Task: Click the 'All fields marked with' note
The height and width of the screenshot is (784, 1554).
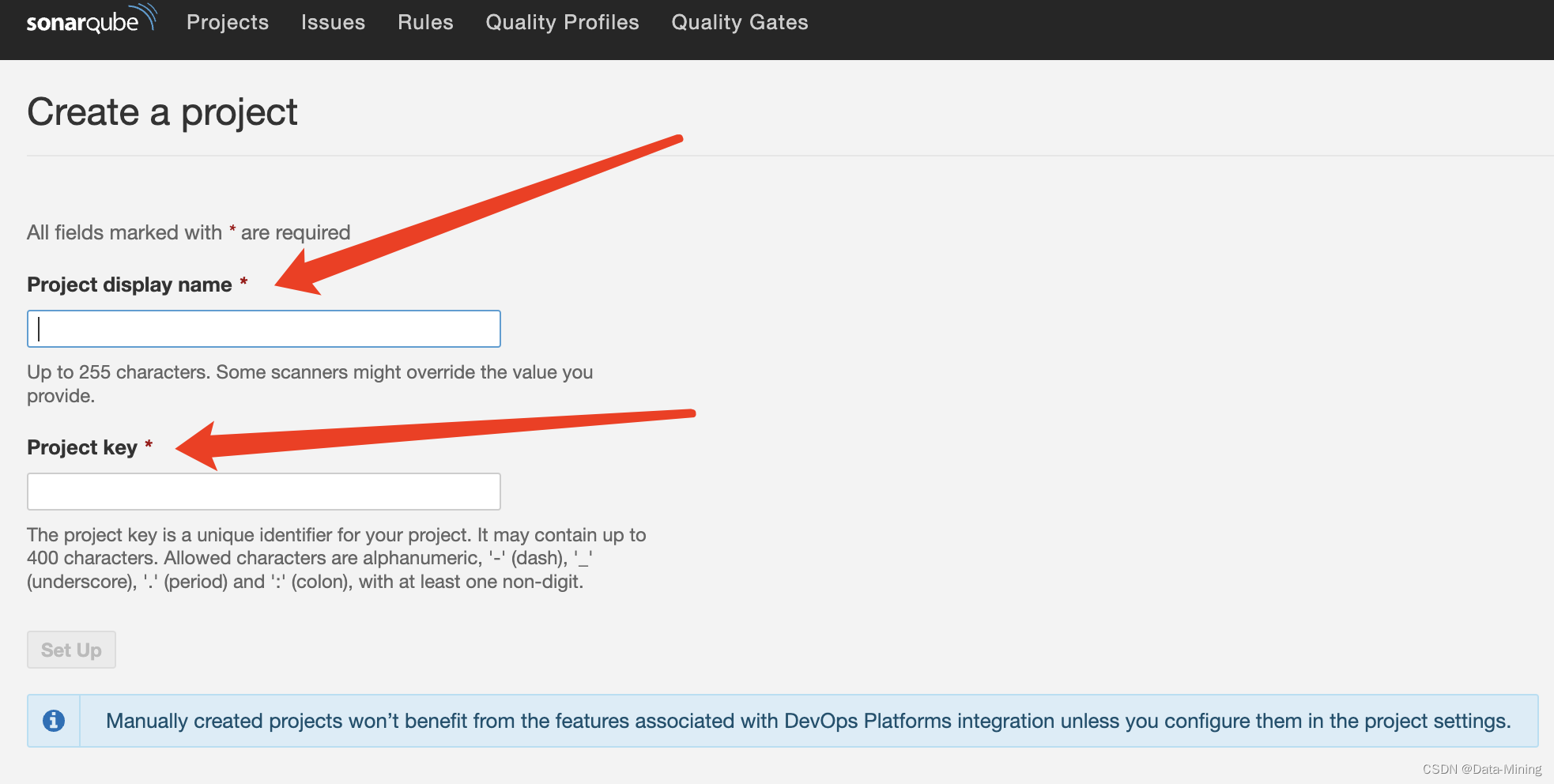Action: coord(188,232)
